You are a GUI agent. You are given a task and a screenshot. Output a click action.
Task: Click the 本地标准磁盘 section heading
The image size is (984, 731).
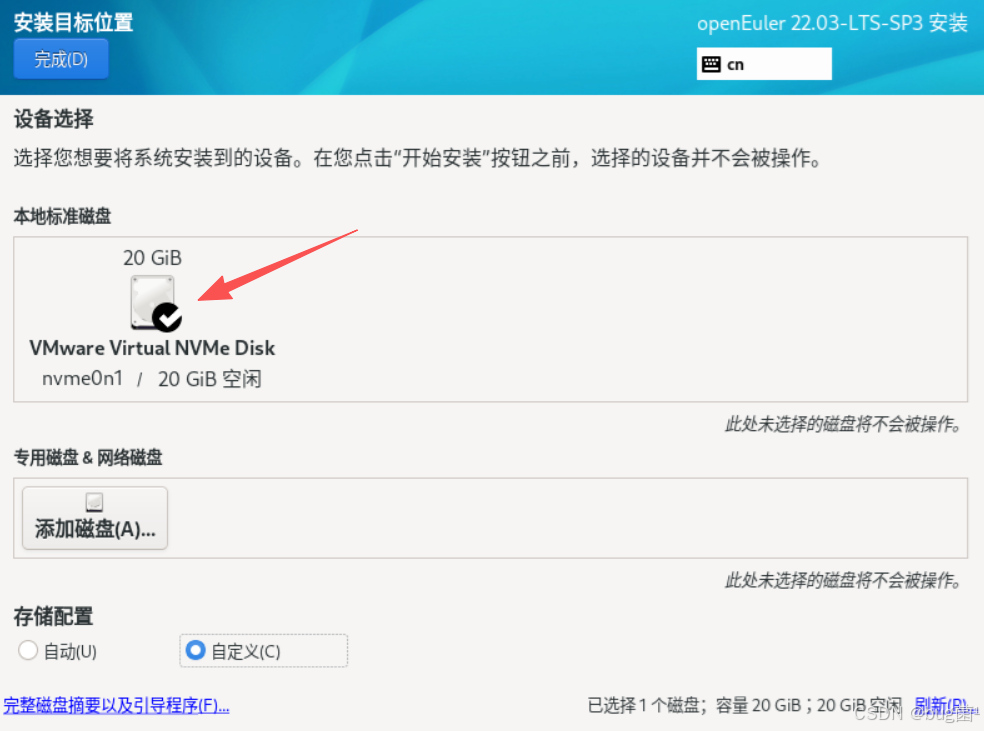coord(63,216)
